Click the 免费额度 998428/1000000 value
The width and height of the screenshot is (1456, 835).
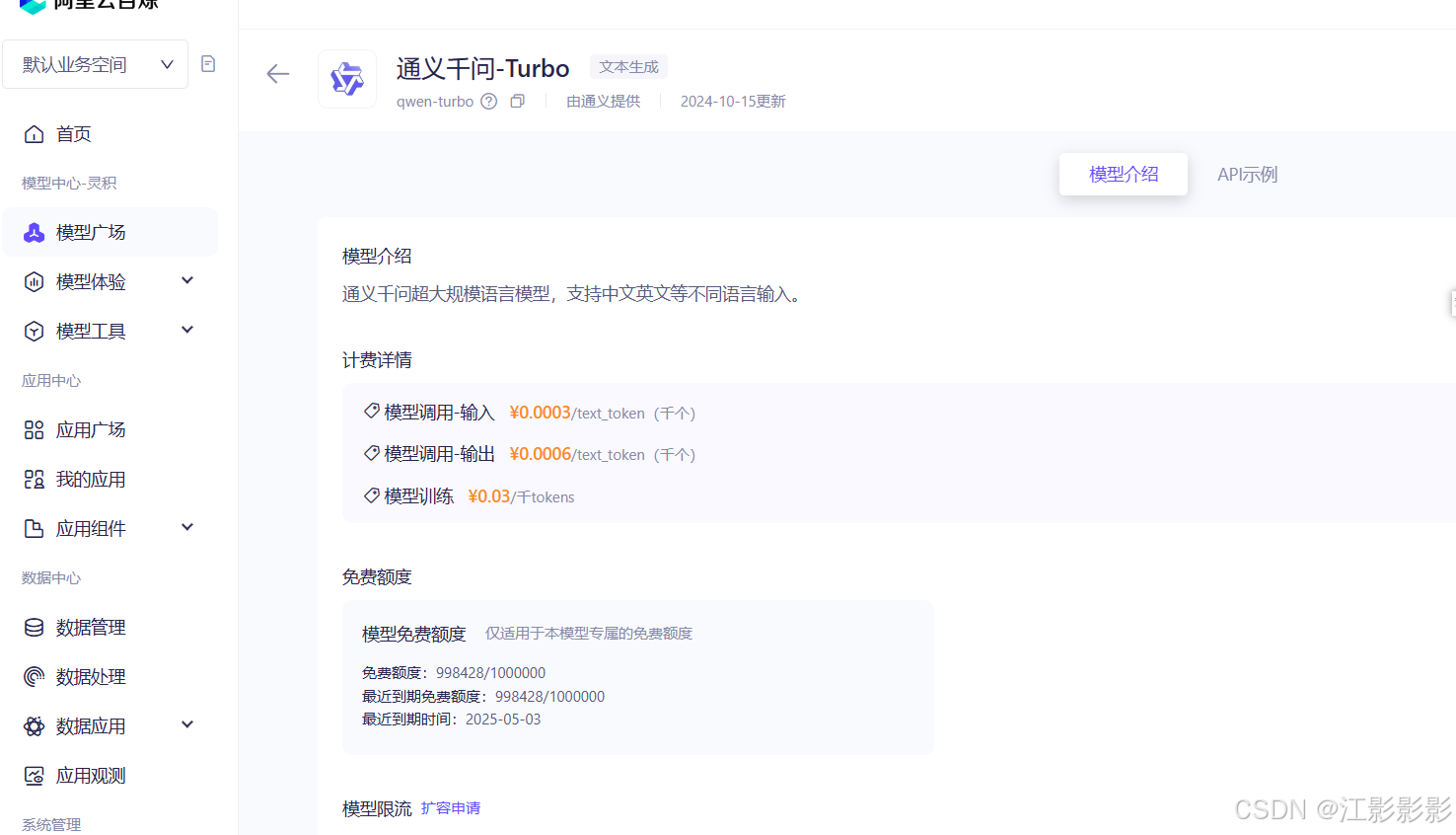(490, 673)
